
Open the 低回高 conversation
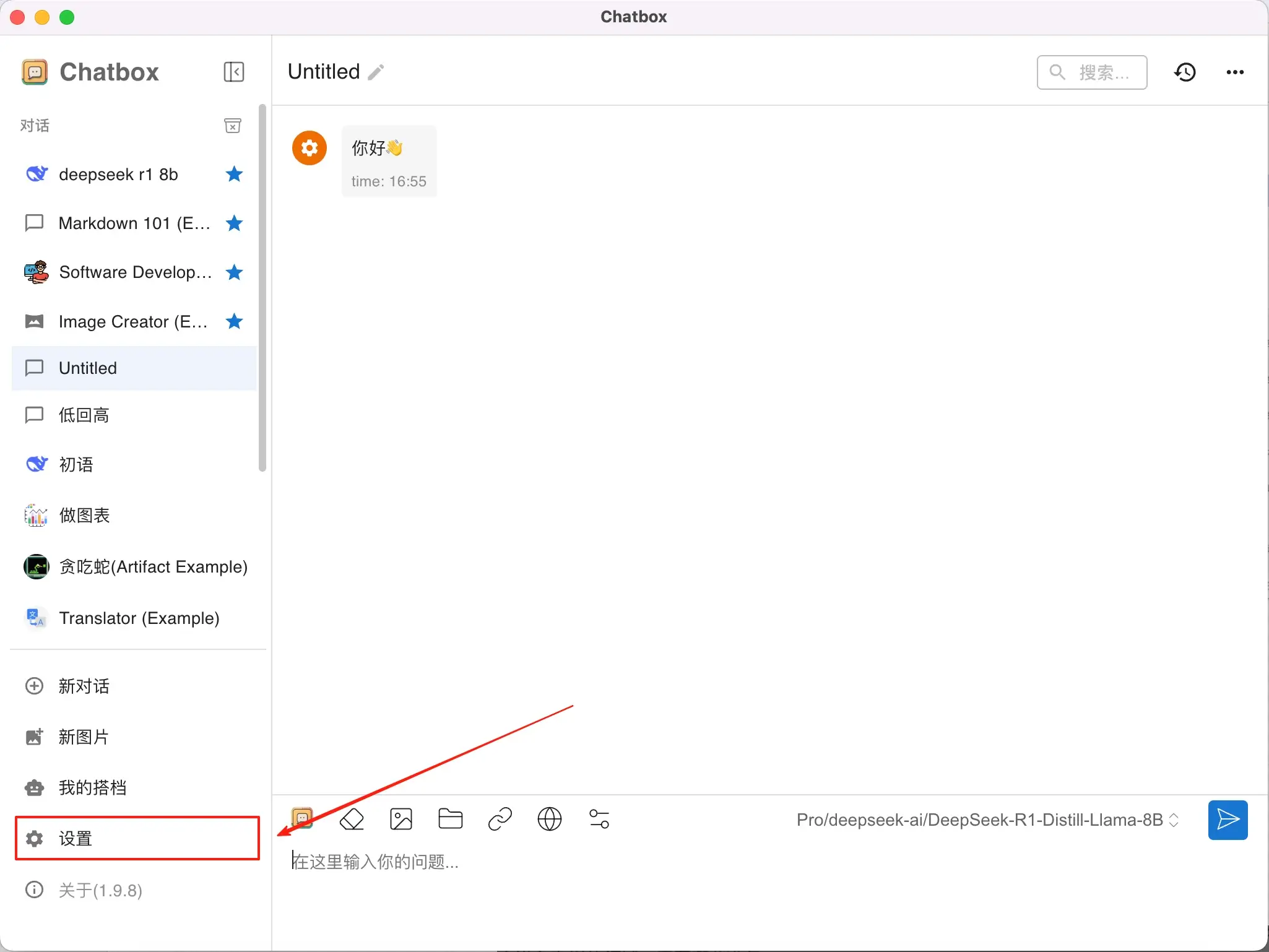[134, 415]
